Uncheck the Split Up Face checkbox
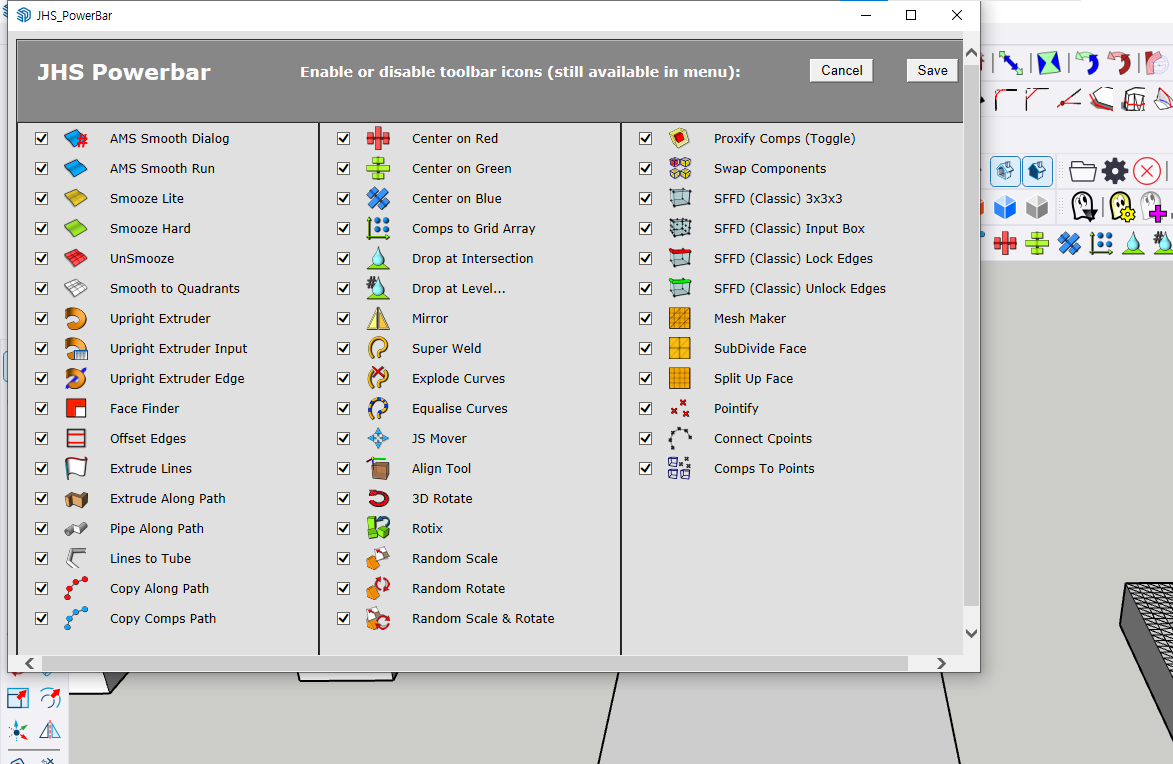 [x=646, y=379]
